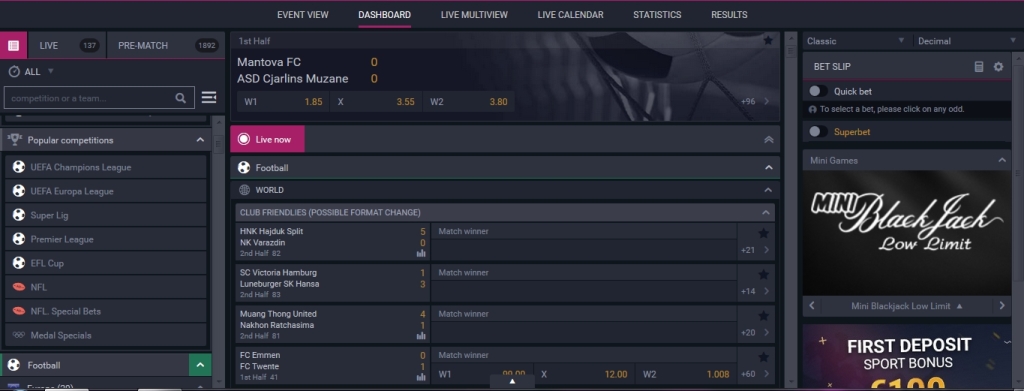Click the search magnifier icon

[x=181, y=98]
